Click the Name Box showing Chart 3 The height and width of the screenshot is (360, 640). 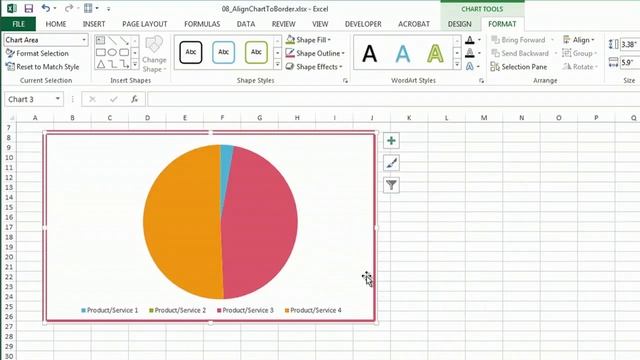point(34,99)
